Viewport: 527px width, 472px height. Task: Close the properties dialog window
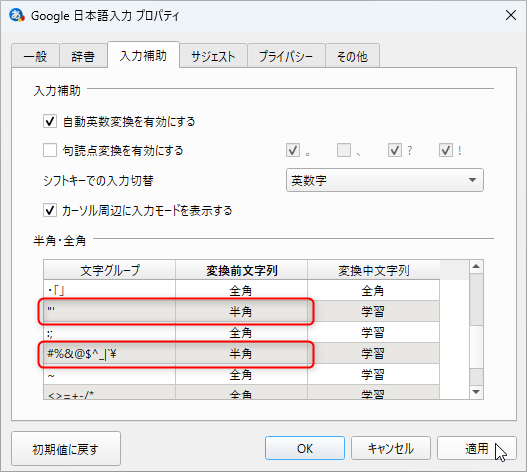pos(511,15)
